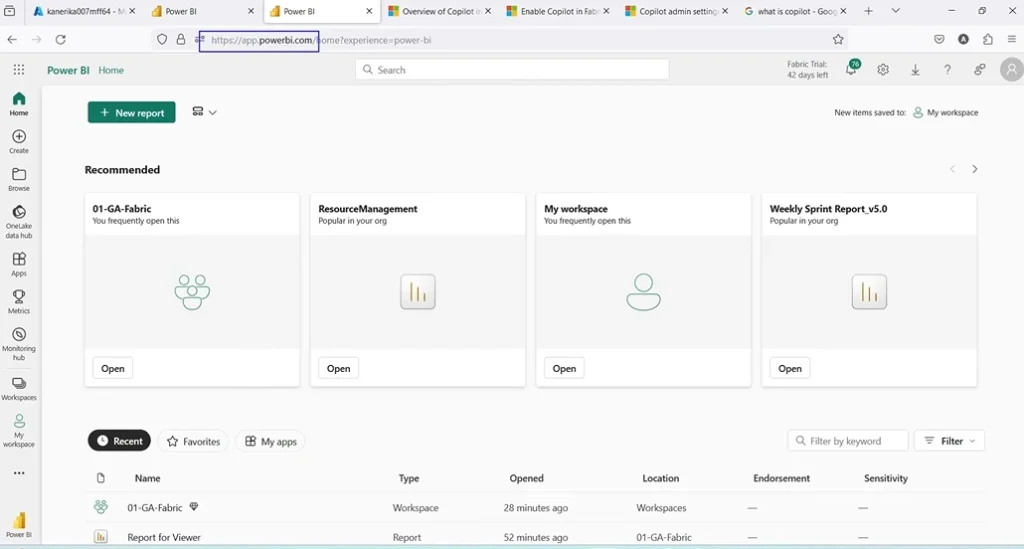
Task: Sort by the Type column header
Action: click(409, 478)
